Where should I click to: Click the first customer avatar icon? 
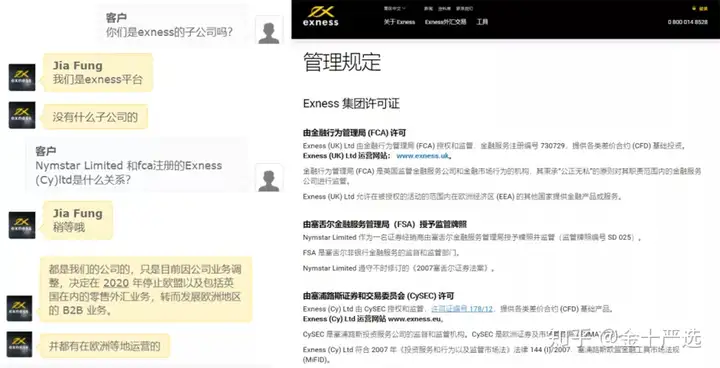coord(269,30)
